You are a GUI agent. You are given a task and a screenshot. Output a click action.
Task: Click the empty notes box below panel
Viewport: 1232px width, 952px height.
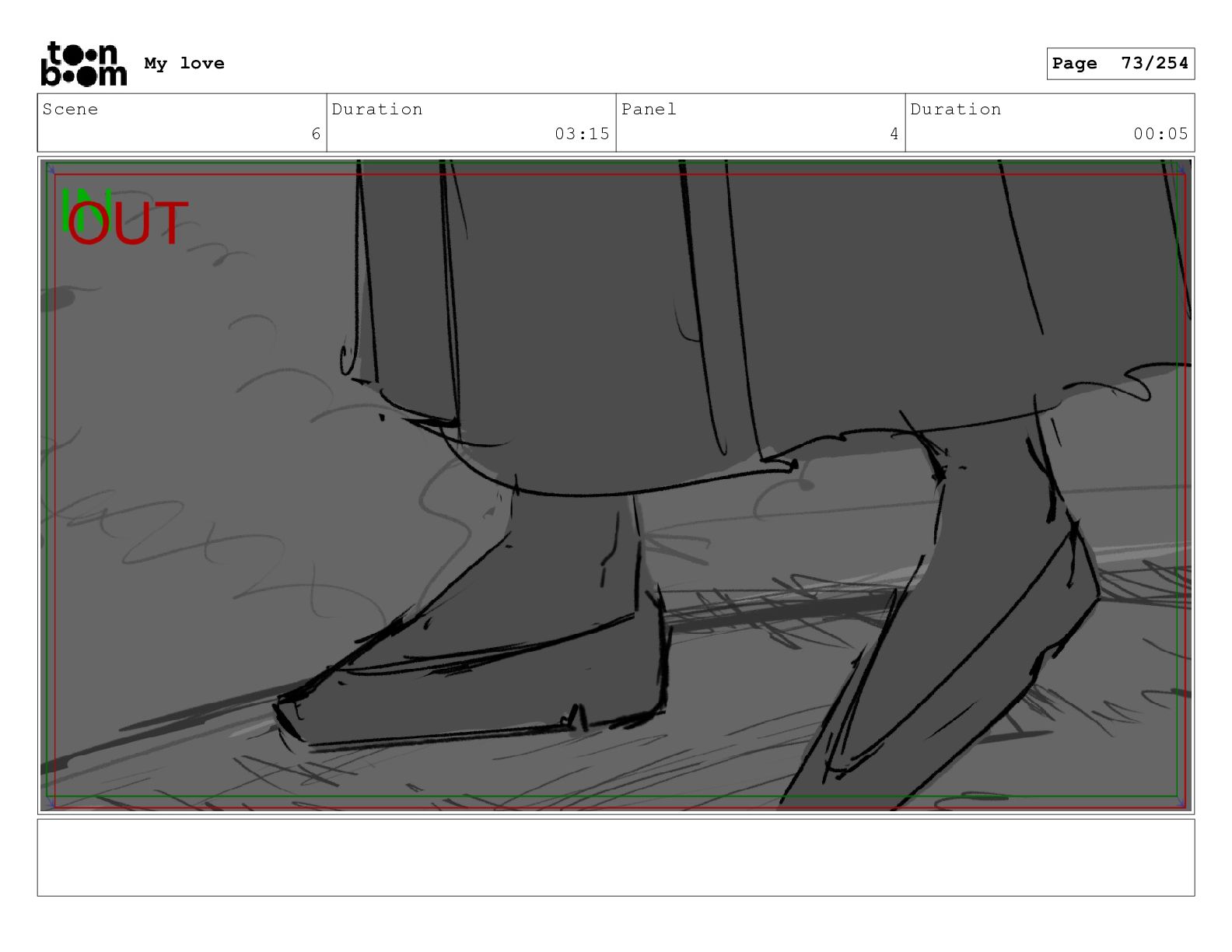(616, 857)
